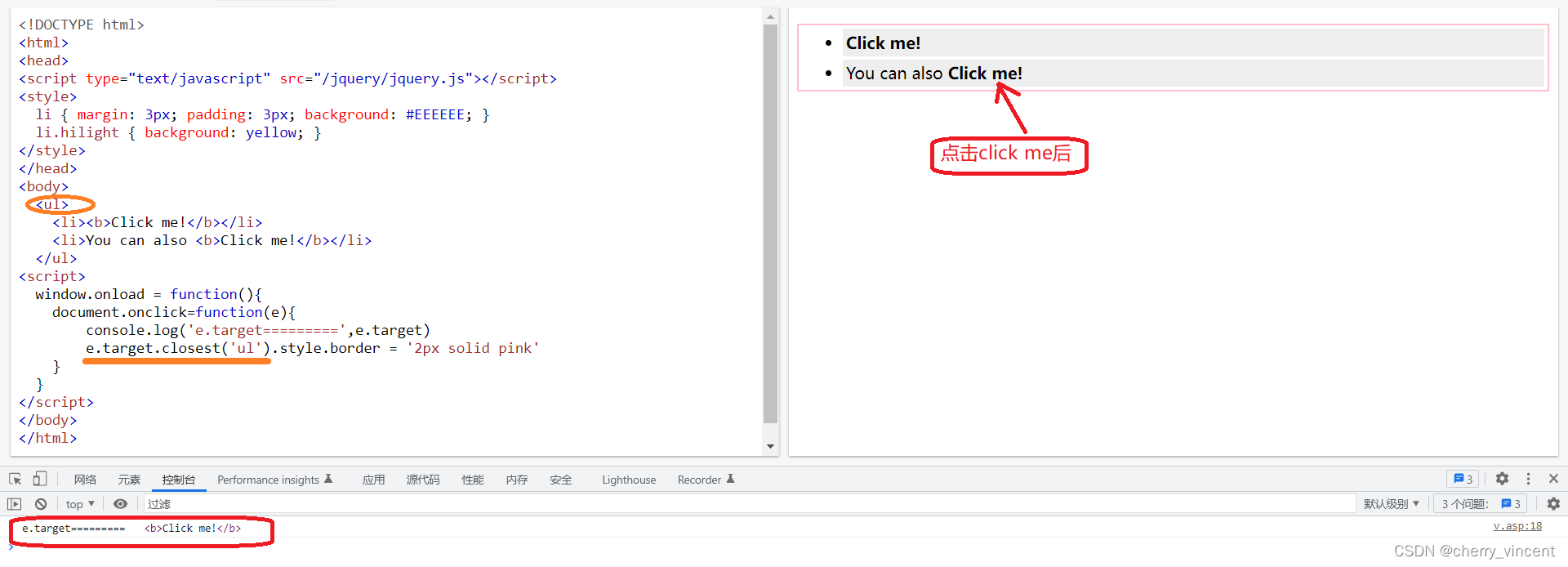The height and width of the screenshot is (567, 1568).
Task: Click the <b>Click me!</b> console output
Action: click(193, 528)
